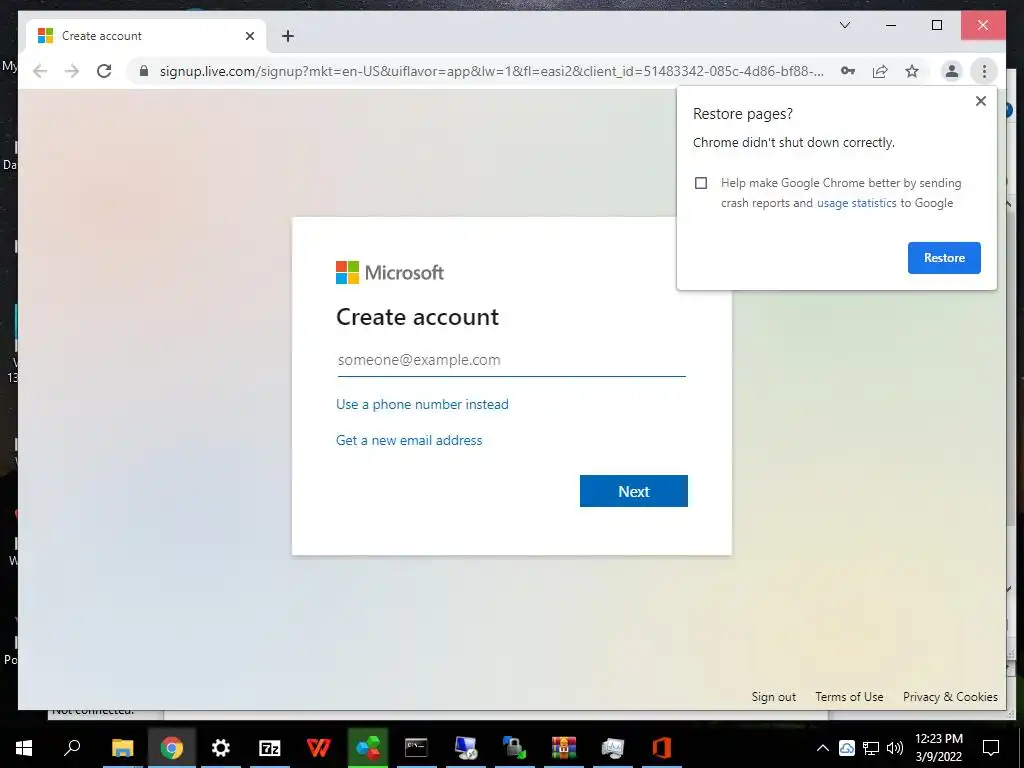The image size is (1024, 768).
Task: Switch to Chrome taskbar icon
Action: click(x=172, y=748)
